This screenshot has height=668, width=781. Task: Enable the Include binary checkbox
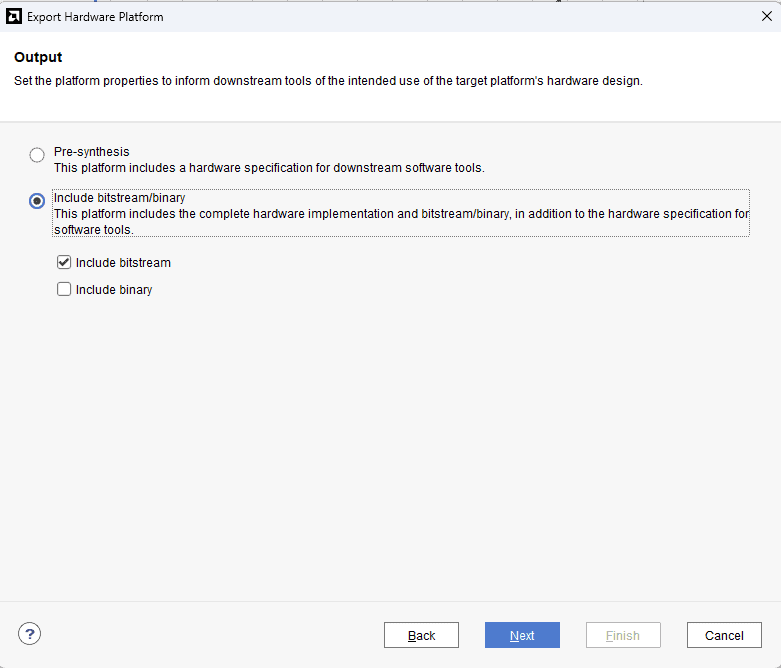pyautogui.click(x=64, y=290)
